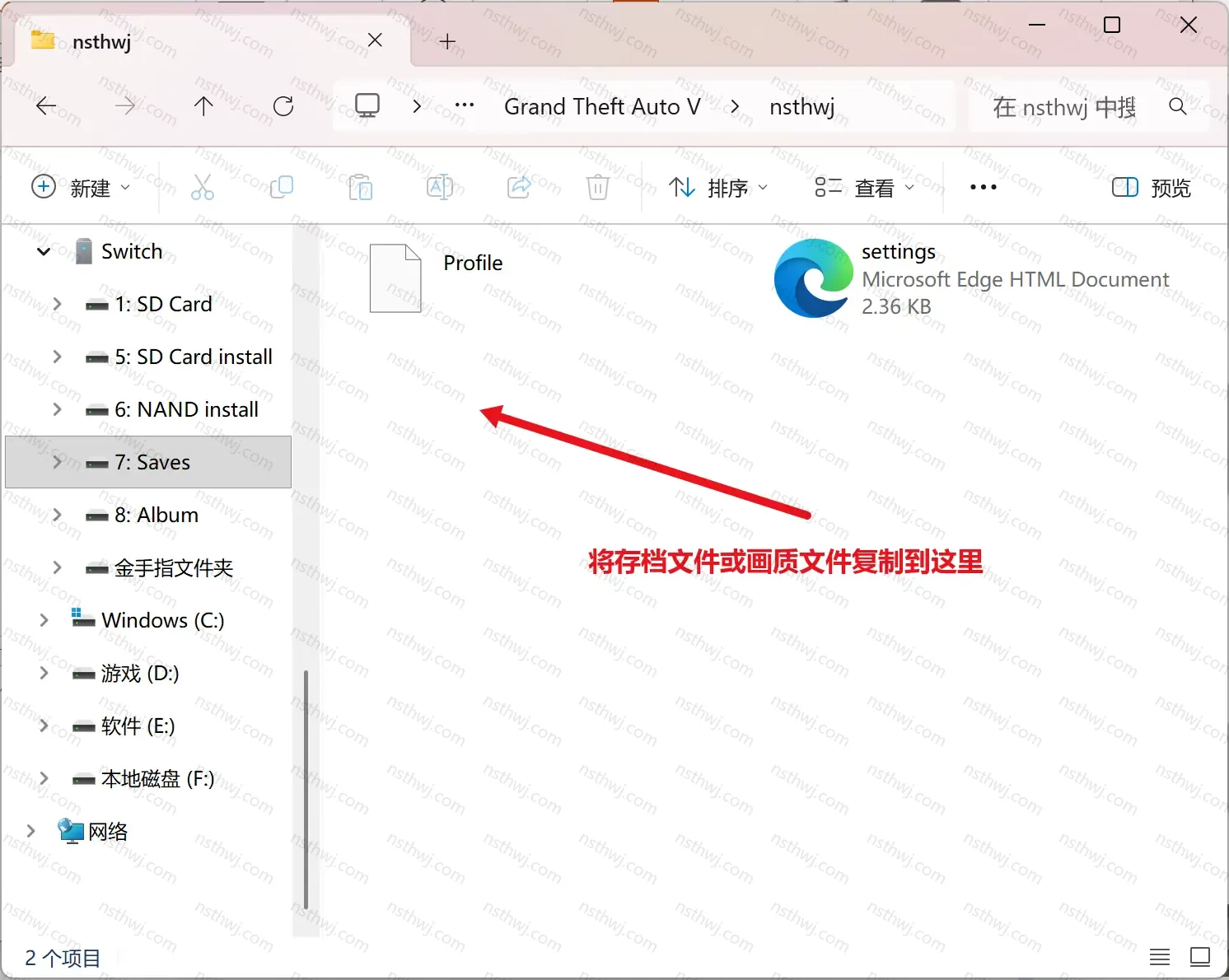The width and height of the screenshot is (1229, 980).
Task: Expand the 5: SD Card install node
Action: [57, 357]
